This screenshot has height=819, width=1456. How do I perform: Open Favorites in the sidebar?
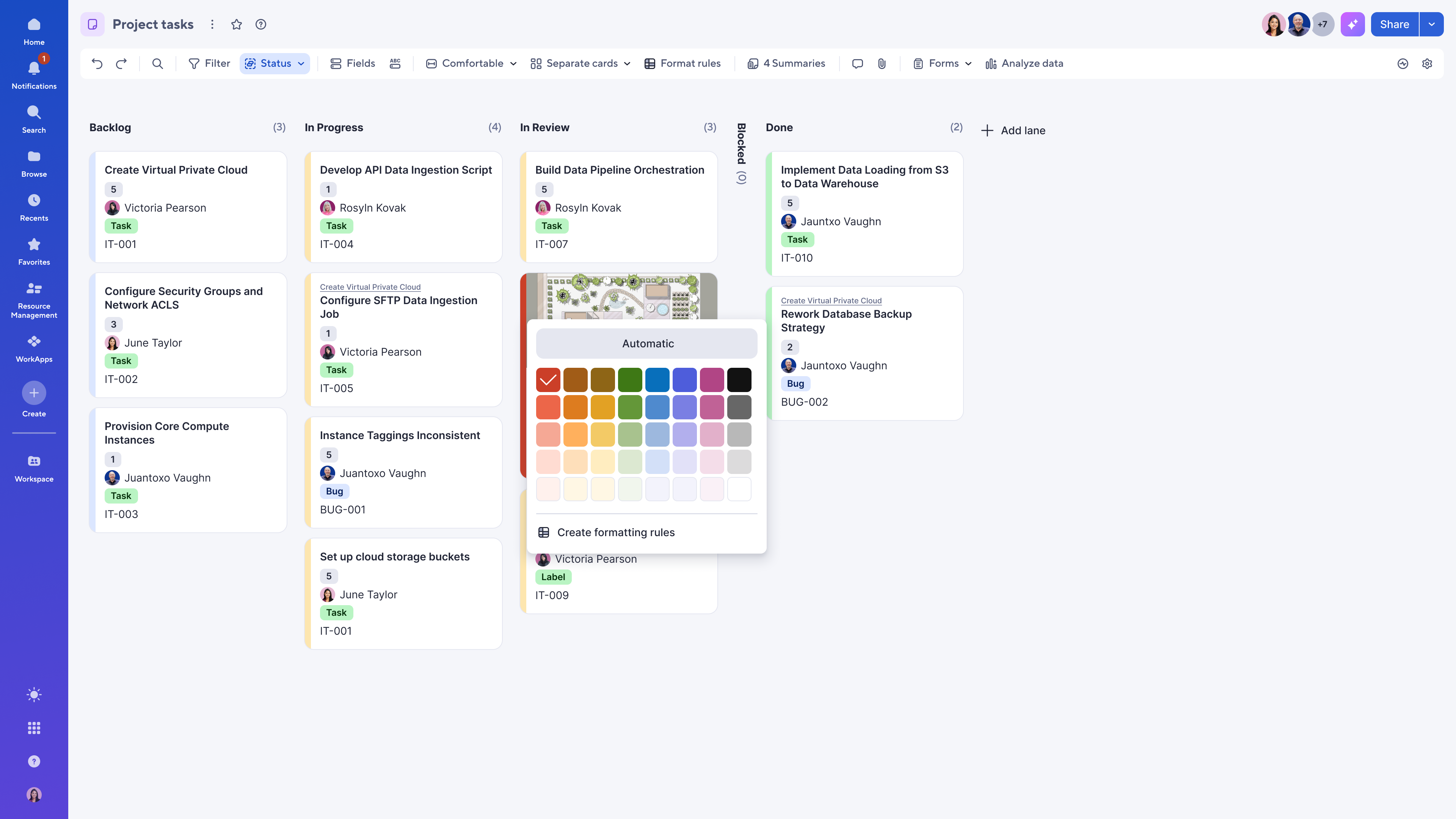[x=34, y=251]
